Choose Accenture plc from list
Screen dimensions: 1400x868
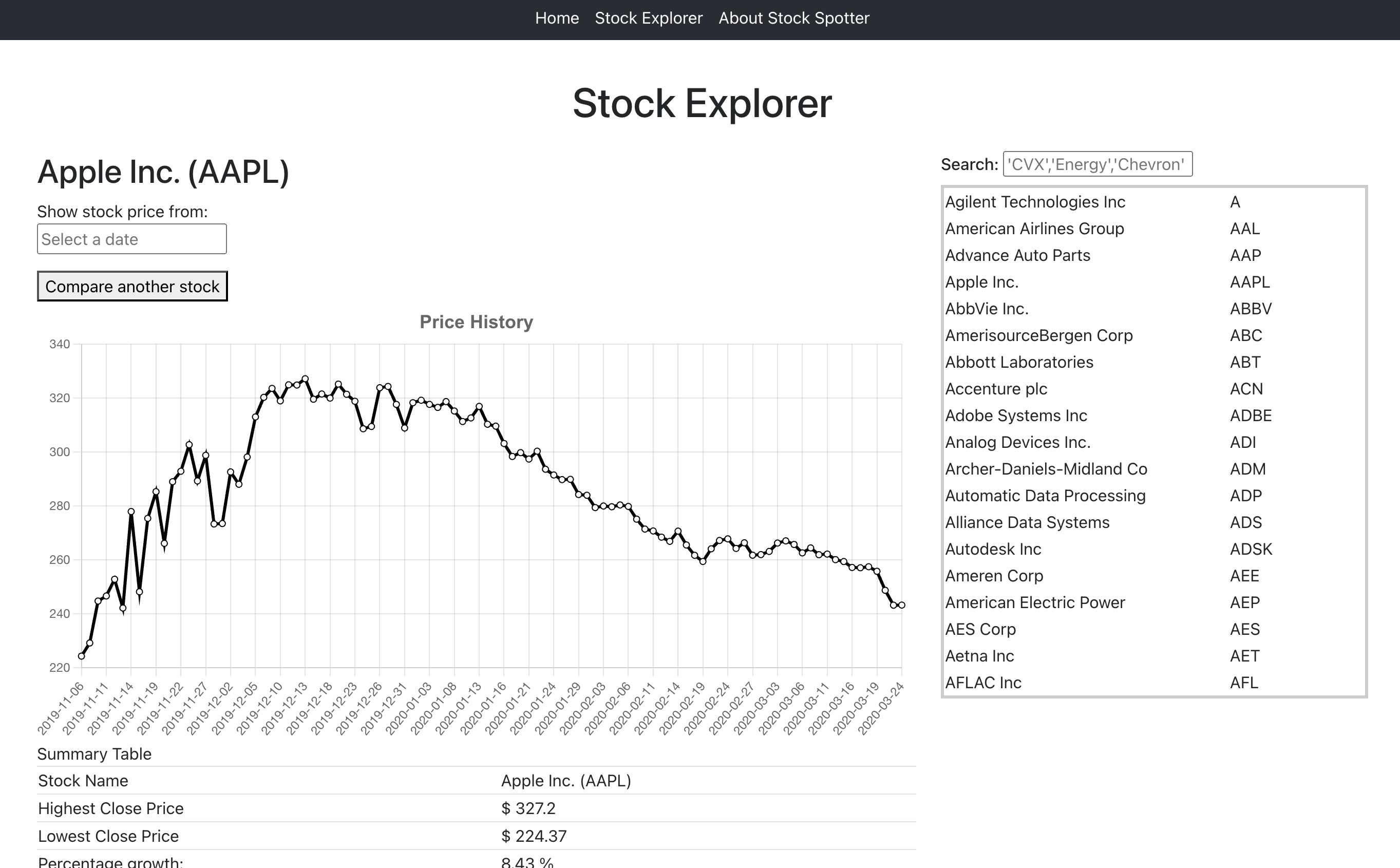point(995,389)
